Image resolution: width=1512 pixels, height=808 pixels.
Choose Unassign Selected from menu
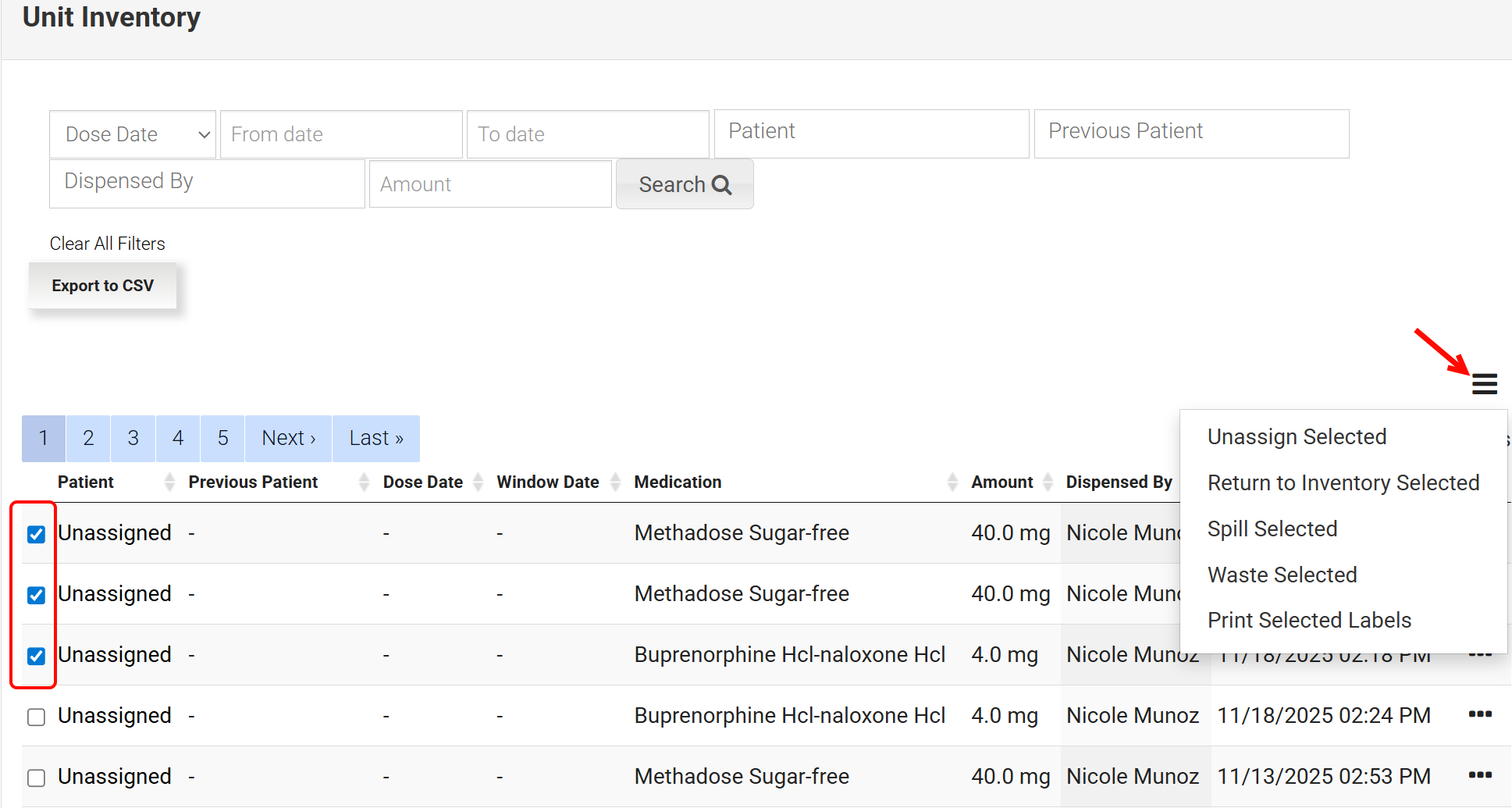(1297, 437)
